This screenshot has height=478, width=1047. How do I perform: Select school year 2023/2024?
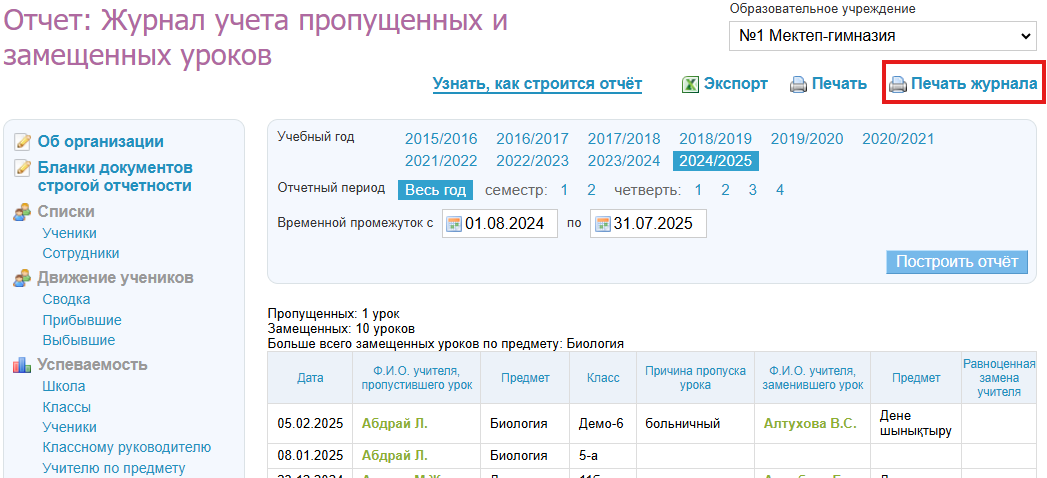tap(623, 161)
